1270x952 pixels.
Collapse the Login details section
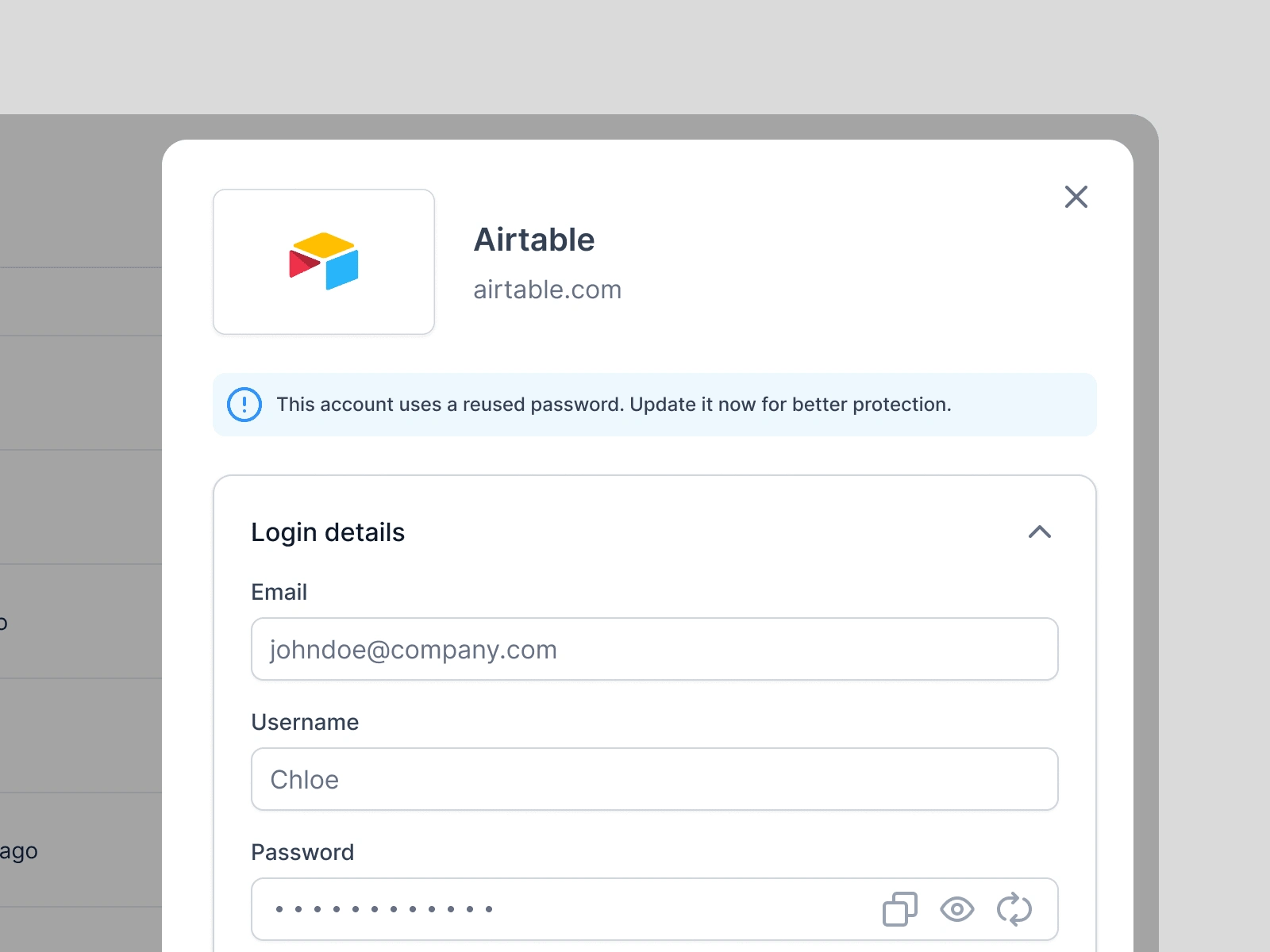(1039, 532)
